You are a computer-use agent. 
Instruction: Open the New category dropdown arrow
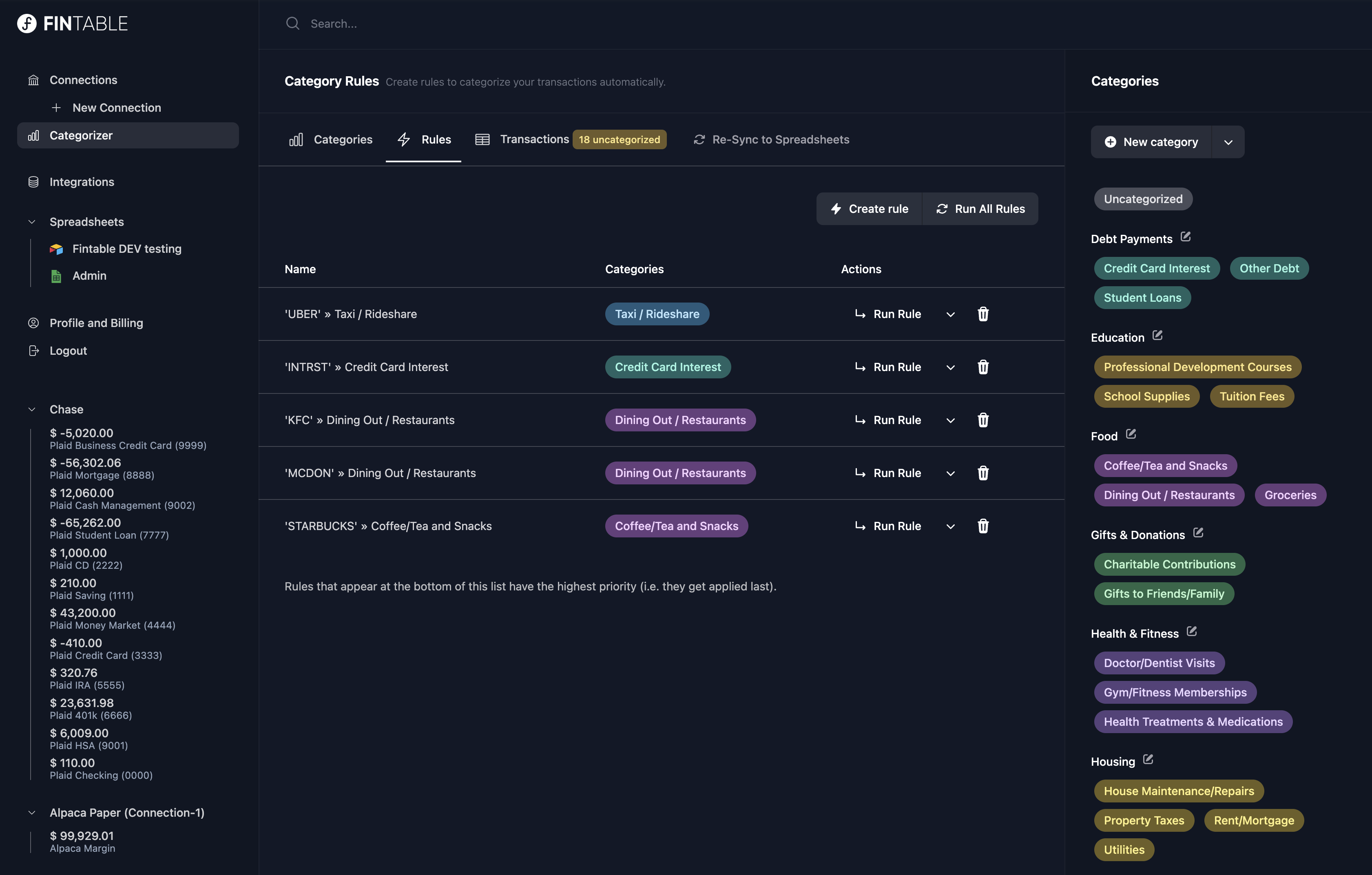point(1228,142)
